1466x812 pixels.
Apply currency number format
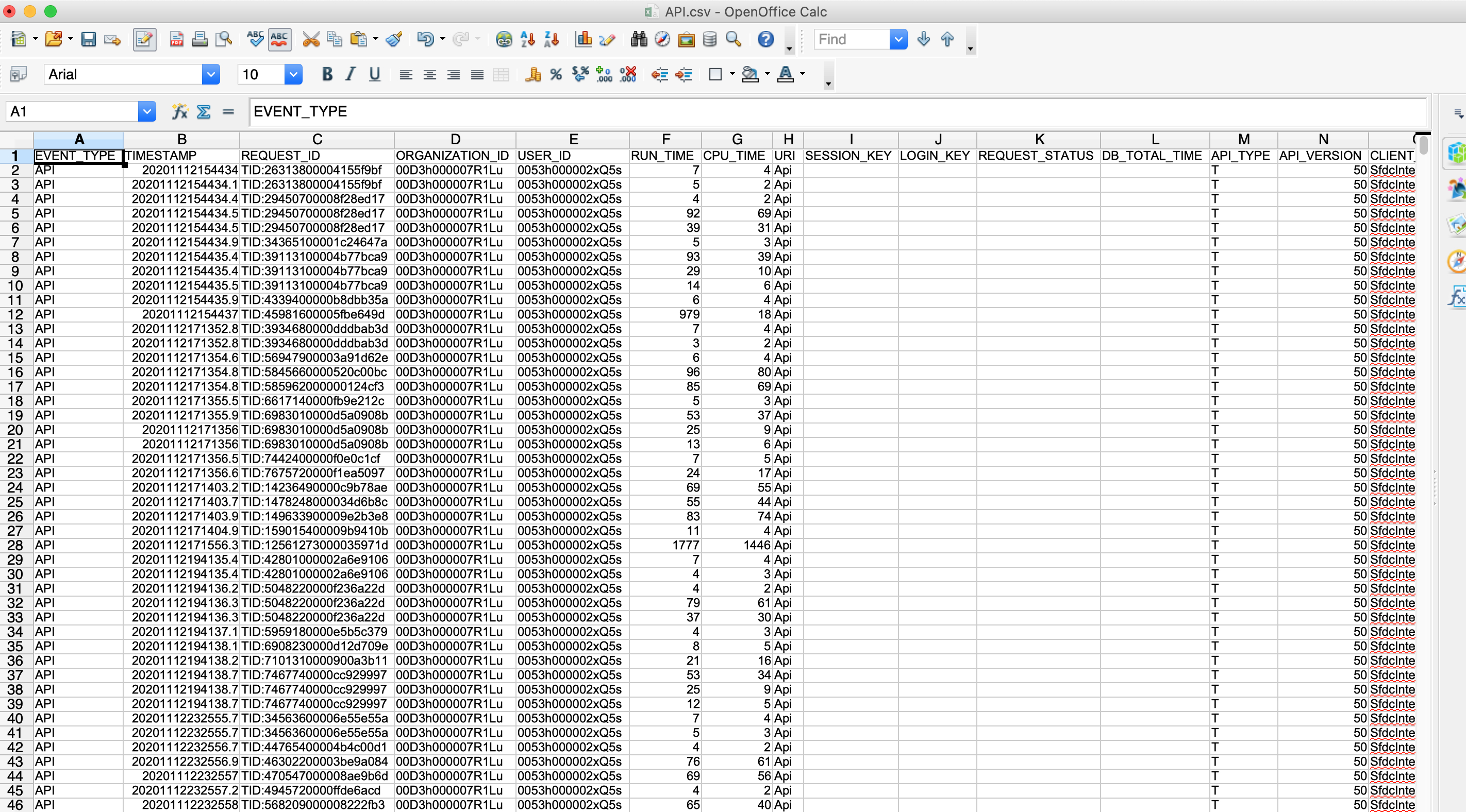coord(532,75)
